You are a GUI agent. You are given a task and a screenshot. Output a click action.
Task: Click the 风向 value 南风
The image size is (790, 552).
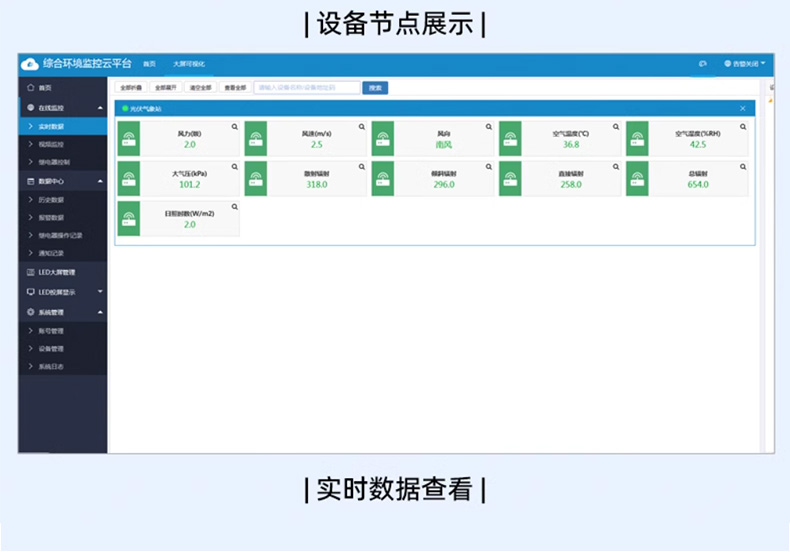[x=444, y=145]
